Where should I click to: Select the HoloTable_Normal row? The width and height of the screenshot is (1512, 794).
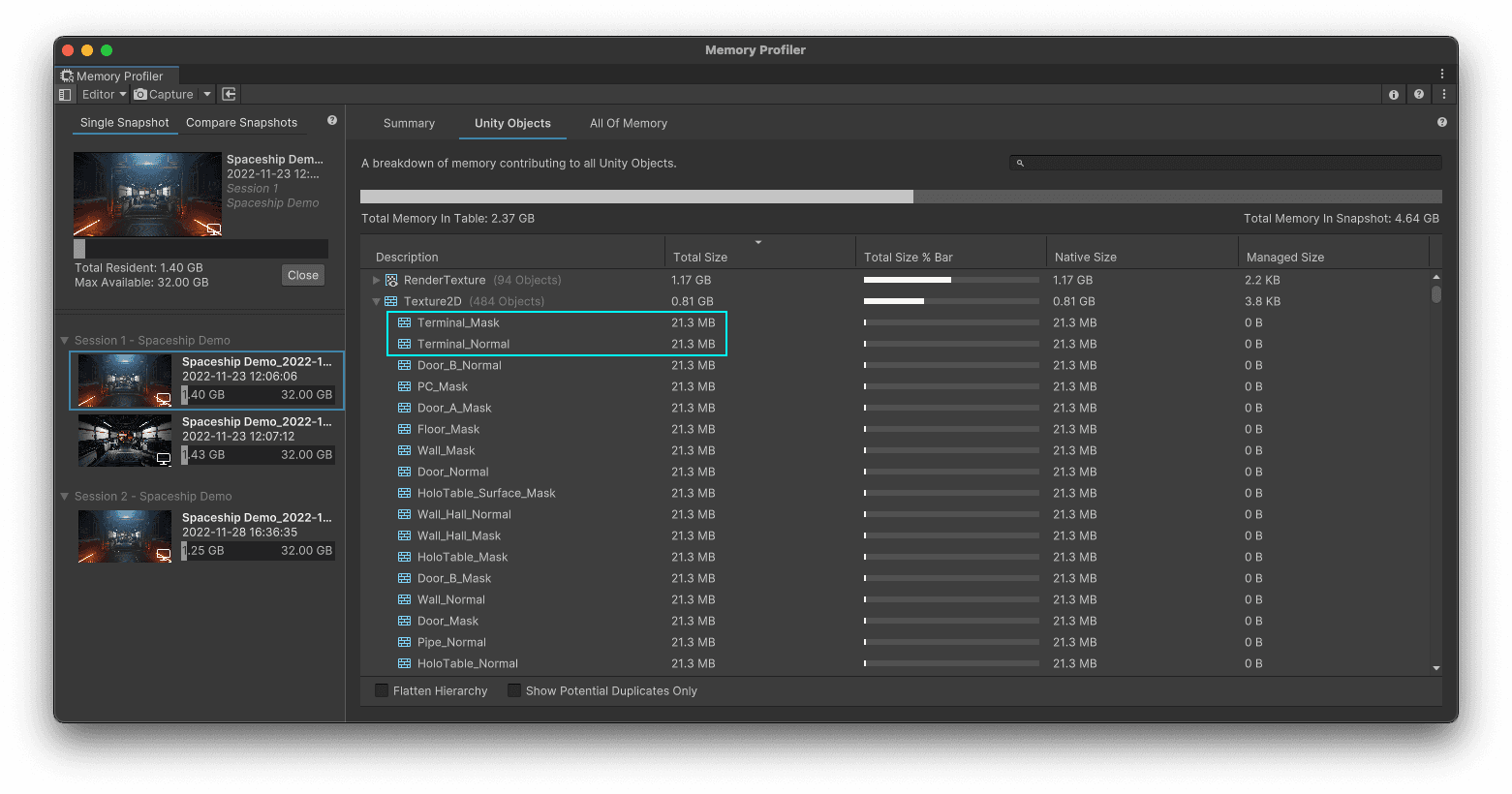(897, 663)
